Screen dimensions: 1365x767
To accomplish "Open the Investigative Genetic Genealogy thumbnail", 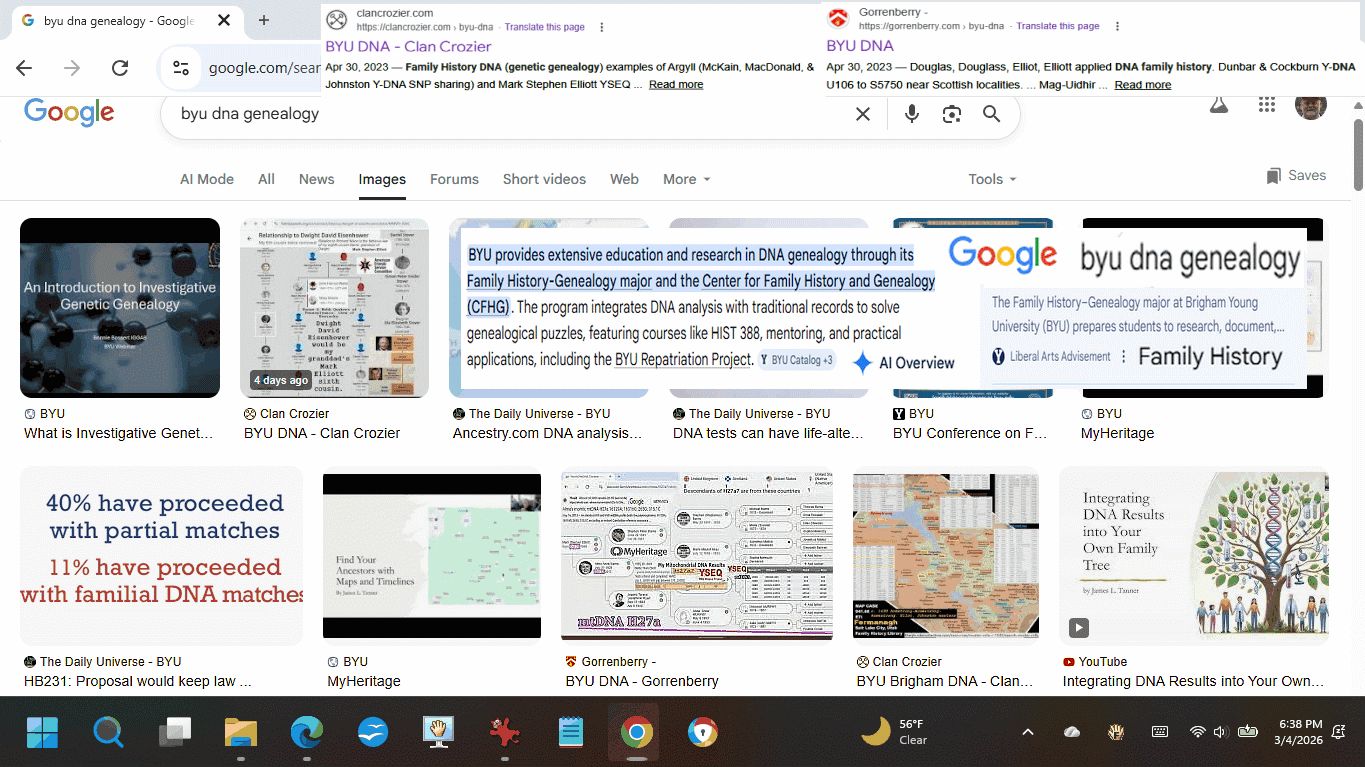I will (x=120, y=308).
